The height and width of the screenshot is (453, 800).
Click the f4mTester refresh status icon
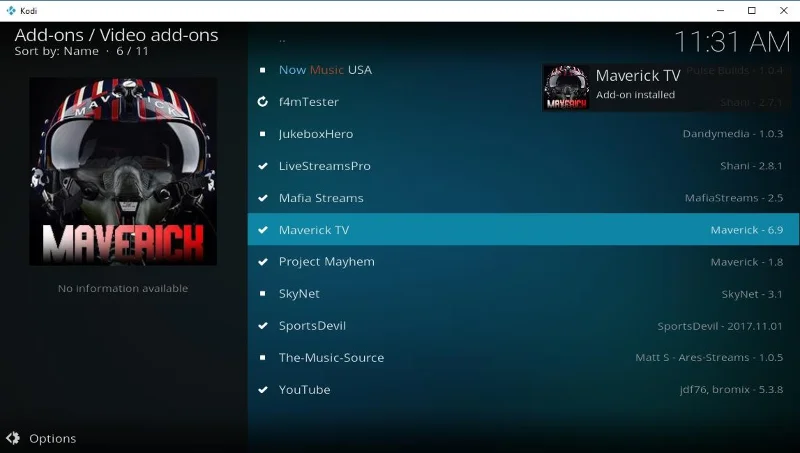[x=262, y=102]
